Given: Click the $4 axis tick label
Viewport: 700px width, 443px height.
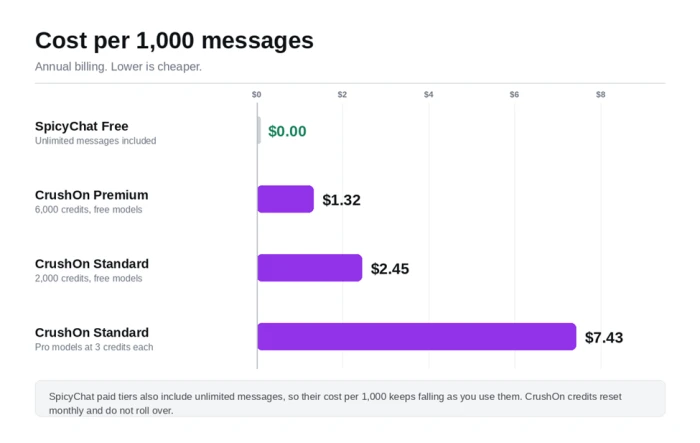Looking at the screenshot, I should (x=429, y=94).
